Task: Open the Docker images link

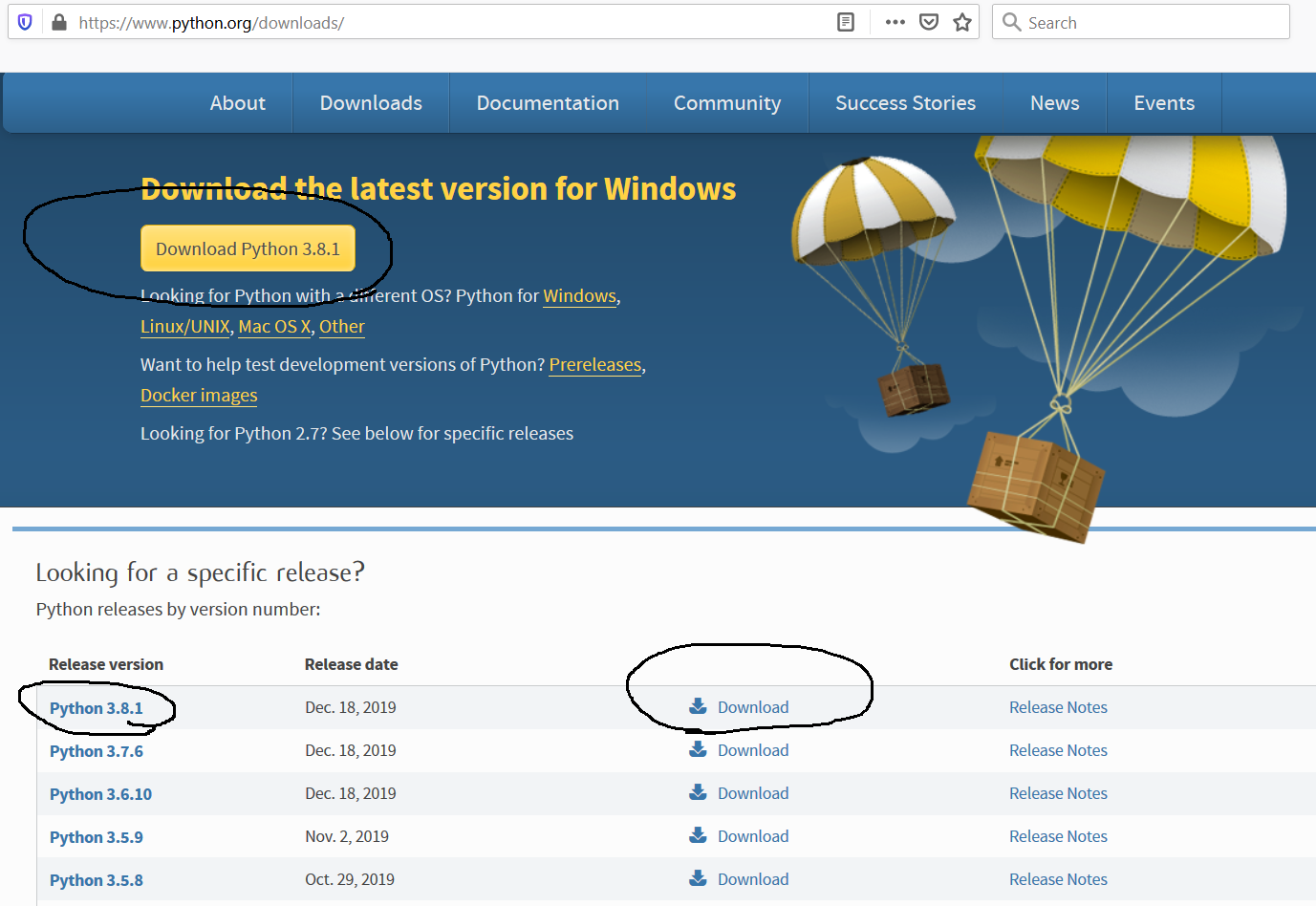Action: point(199,396)
